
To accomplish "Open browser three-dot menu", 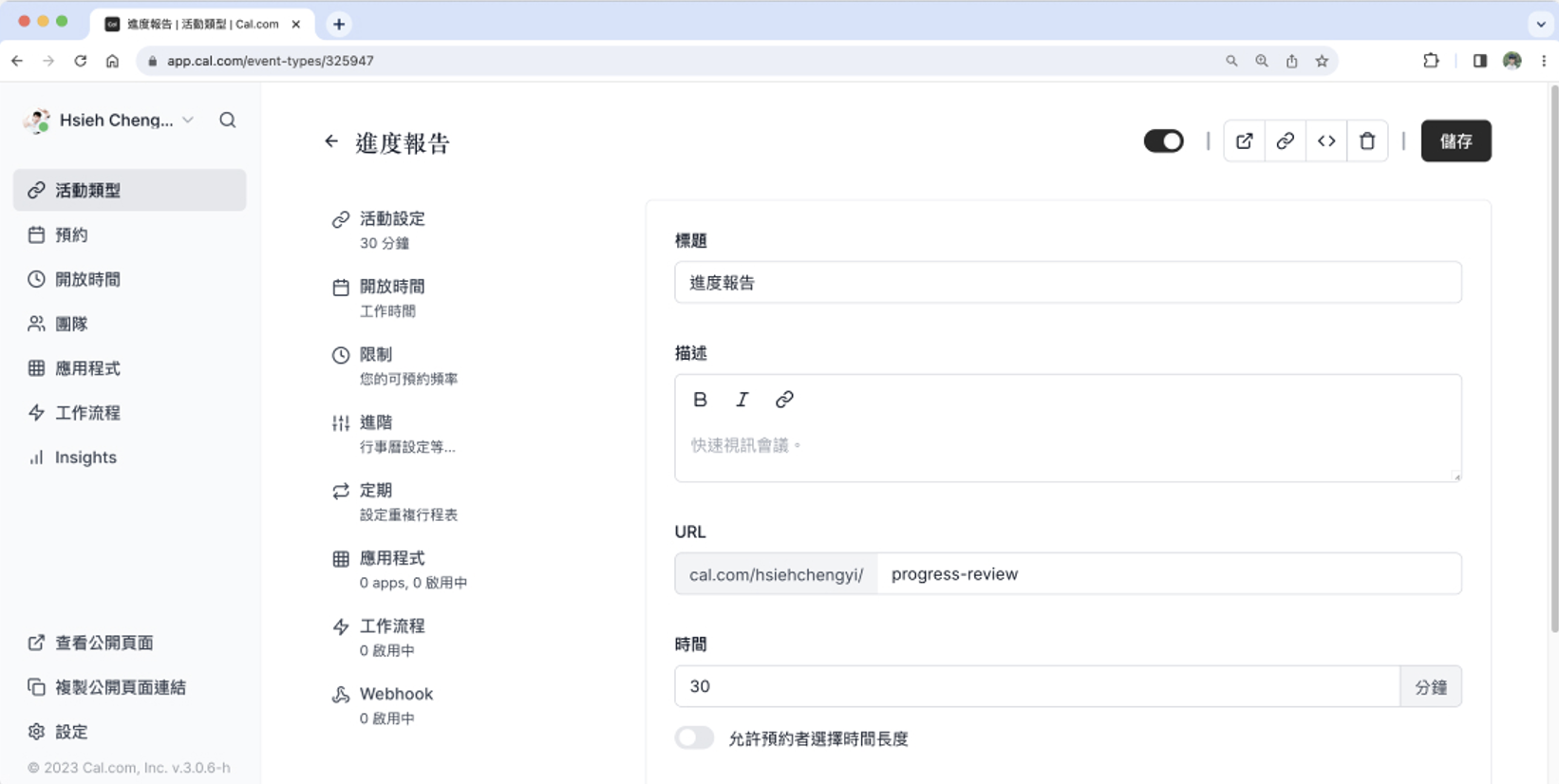I will (x=1544, y=61).
